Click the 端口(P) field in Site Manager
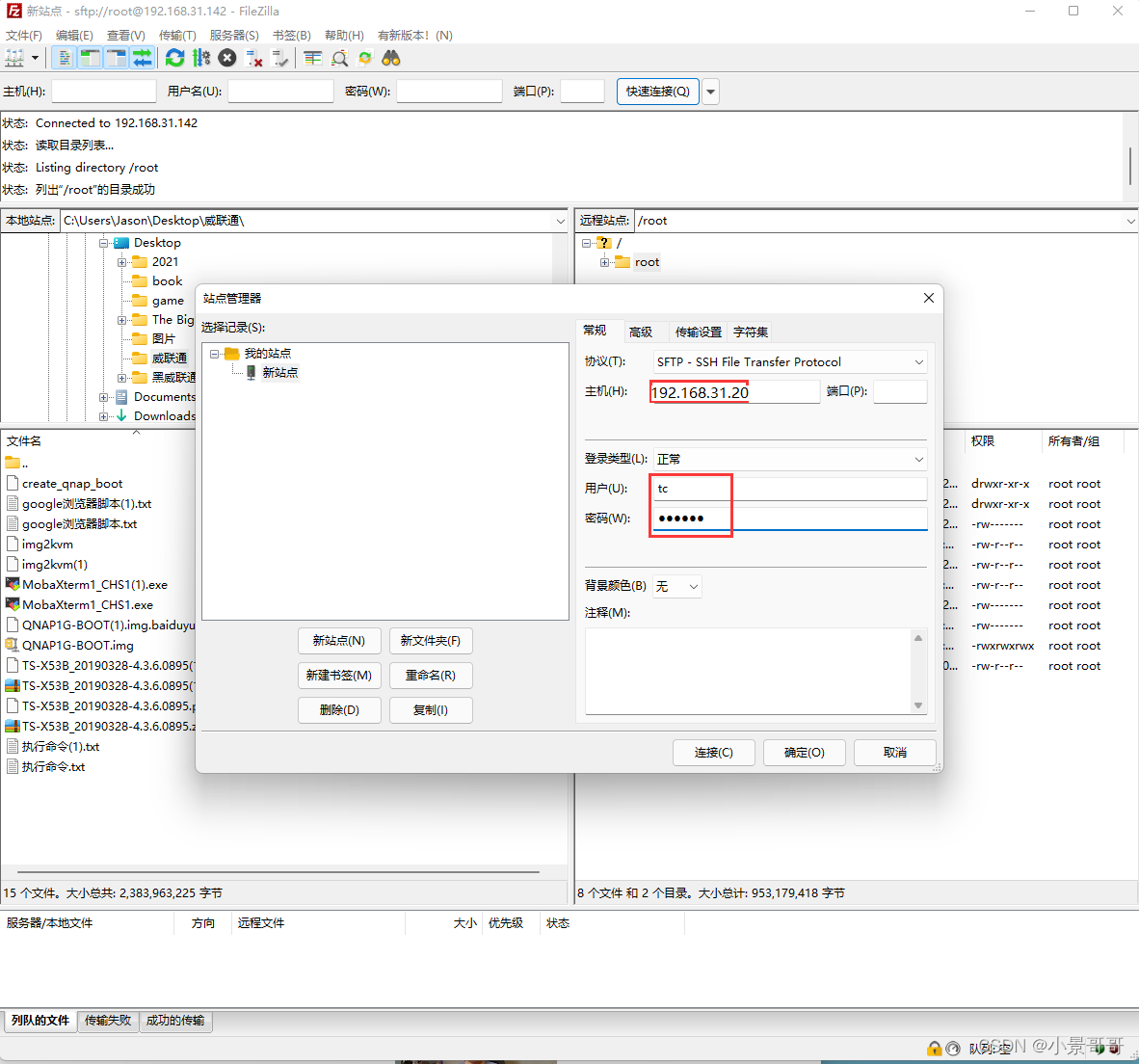 tap(900, 391)
